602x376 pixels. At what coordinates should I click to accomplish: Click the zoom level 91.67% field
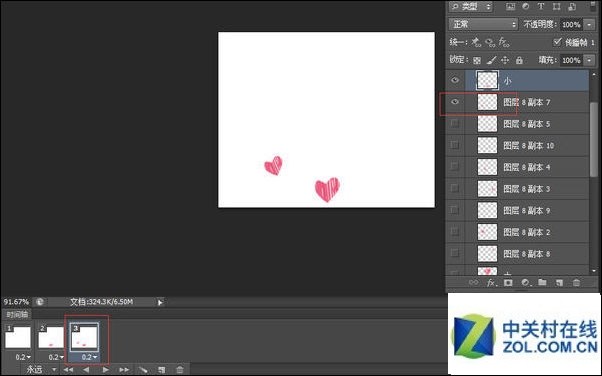(x=17, y=302)
